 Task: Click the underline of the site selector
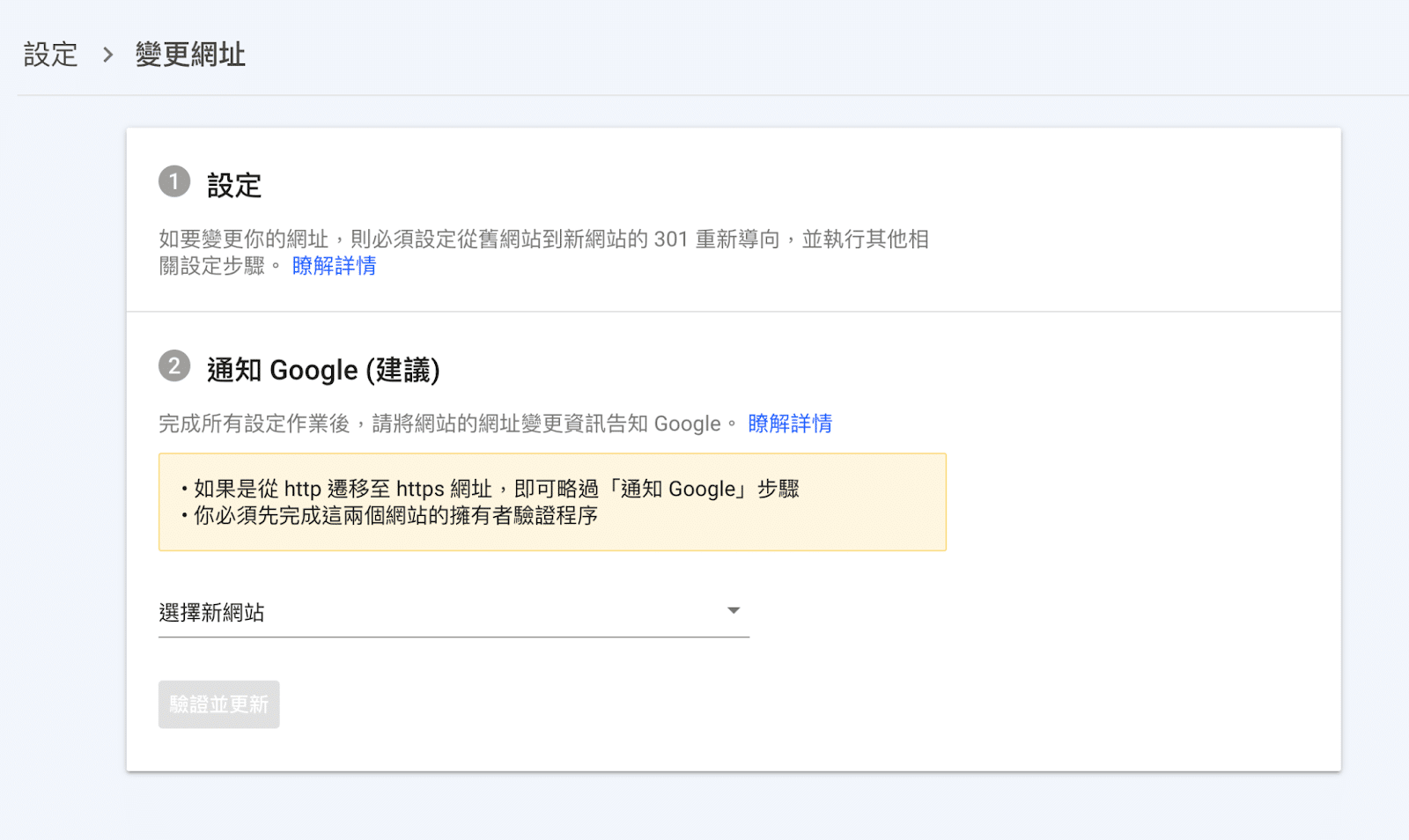coord(454,636)
